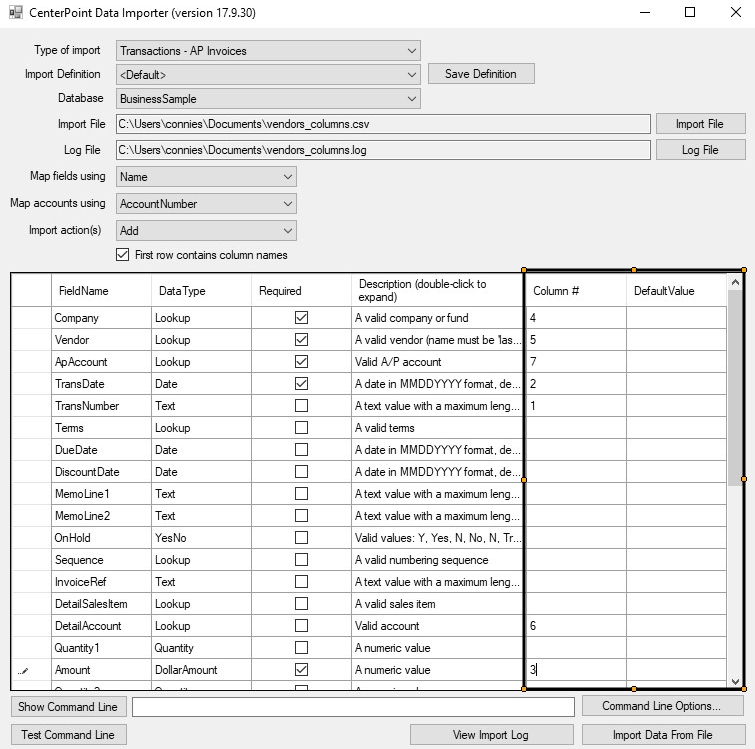Image resolution: width=755 pixels, height=749 pixels.
Task: Click the Column # header in grid
Action: (x=575, y=291)
